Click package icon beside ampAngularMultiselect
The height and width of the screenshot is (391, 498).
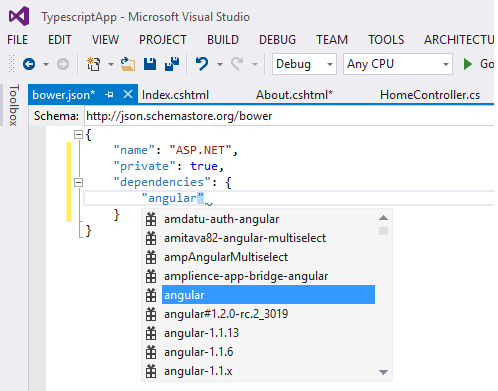151,257
